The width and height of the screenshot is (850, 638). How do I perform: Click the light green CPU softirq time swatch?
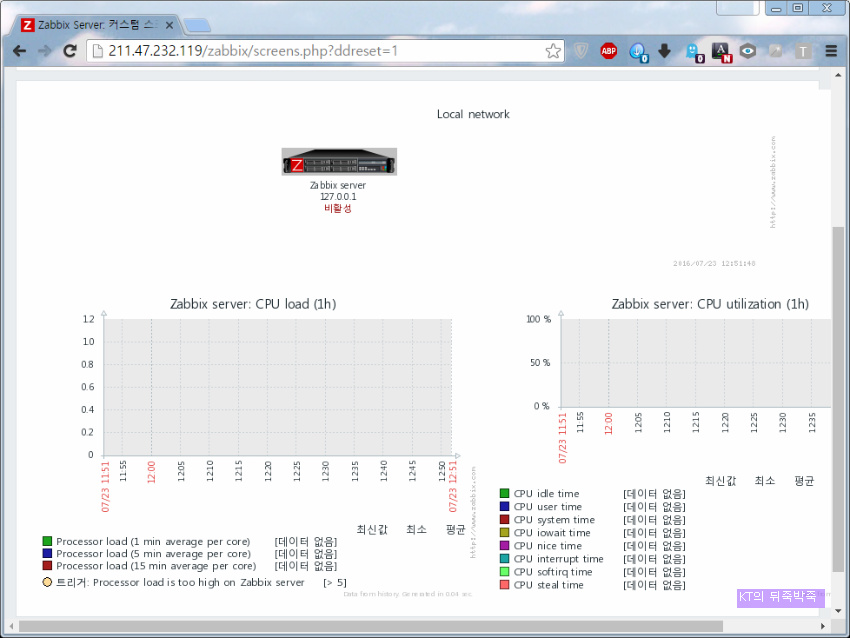(x=505, y=571)
